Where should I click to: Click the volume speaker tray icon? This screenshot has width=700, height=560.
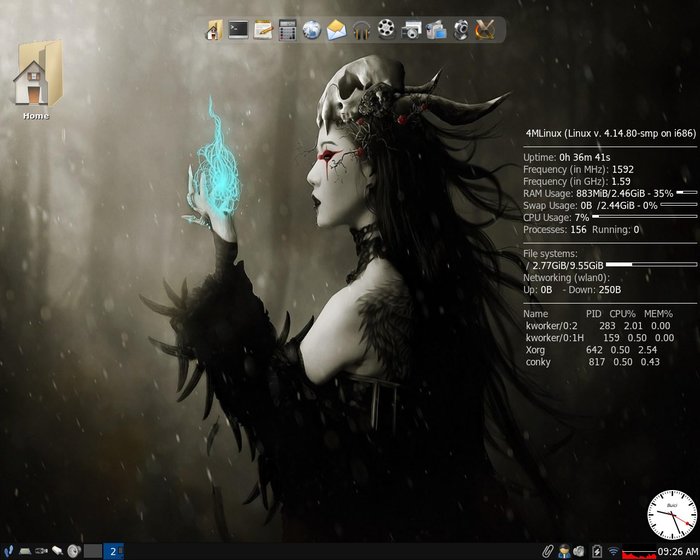(579, 551)
